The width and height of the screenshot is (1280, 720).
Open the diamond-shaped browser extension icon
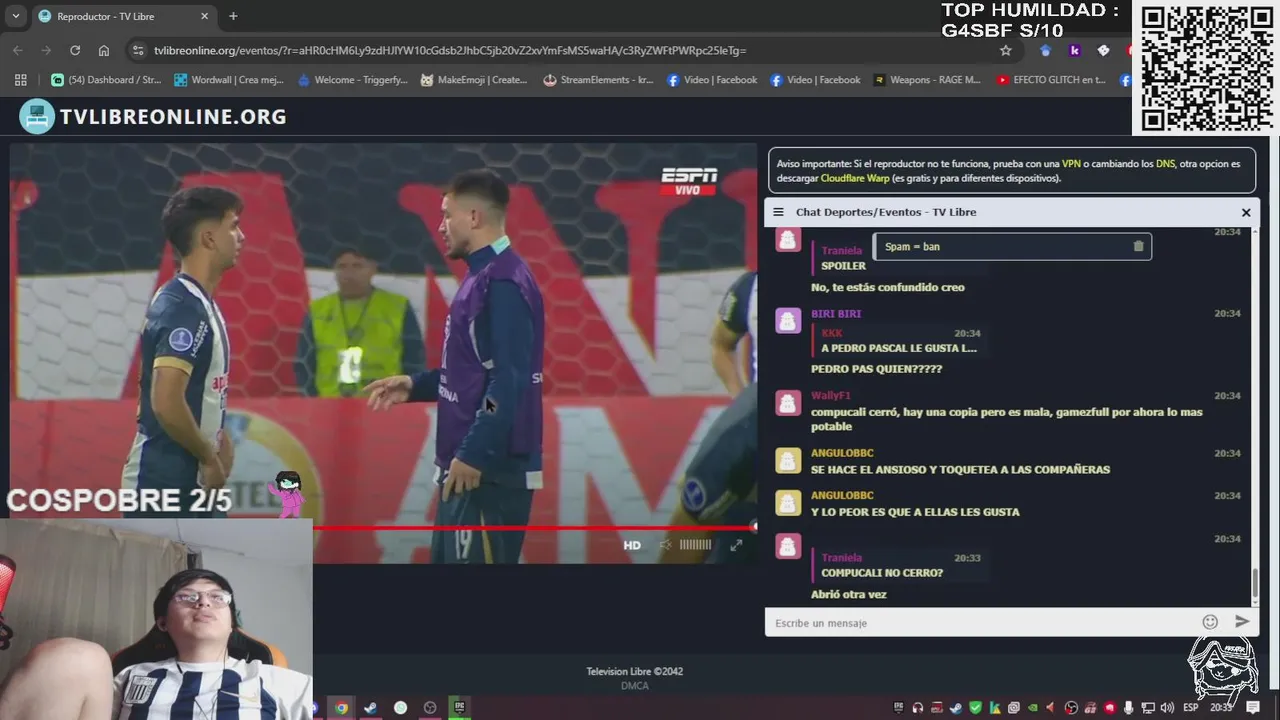[x=1104, y=50]
